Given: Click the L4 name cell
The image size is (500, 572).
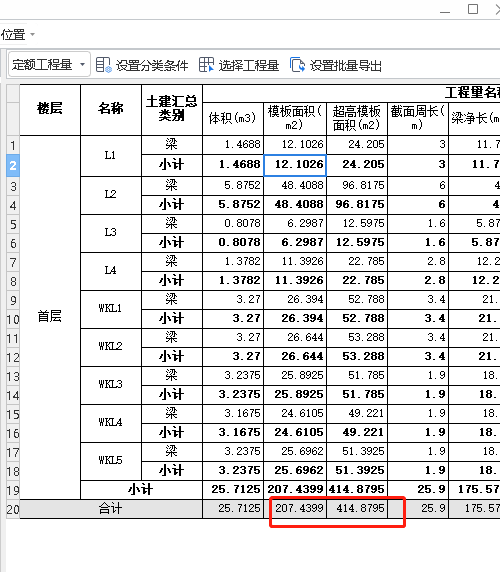Looking at the screenshot, I should (111, 271).
